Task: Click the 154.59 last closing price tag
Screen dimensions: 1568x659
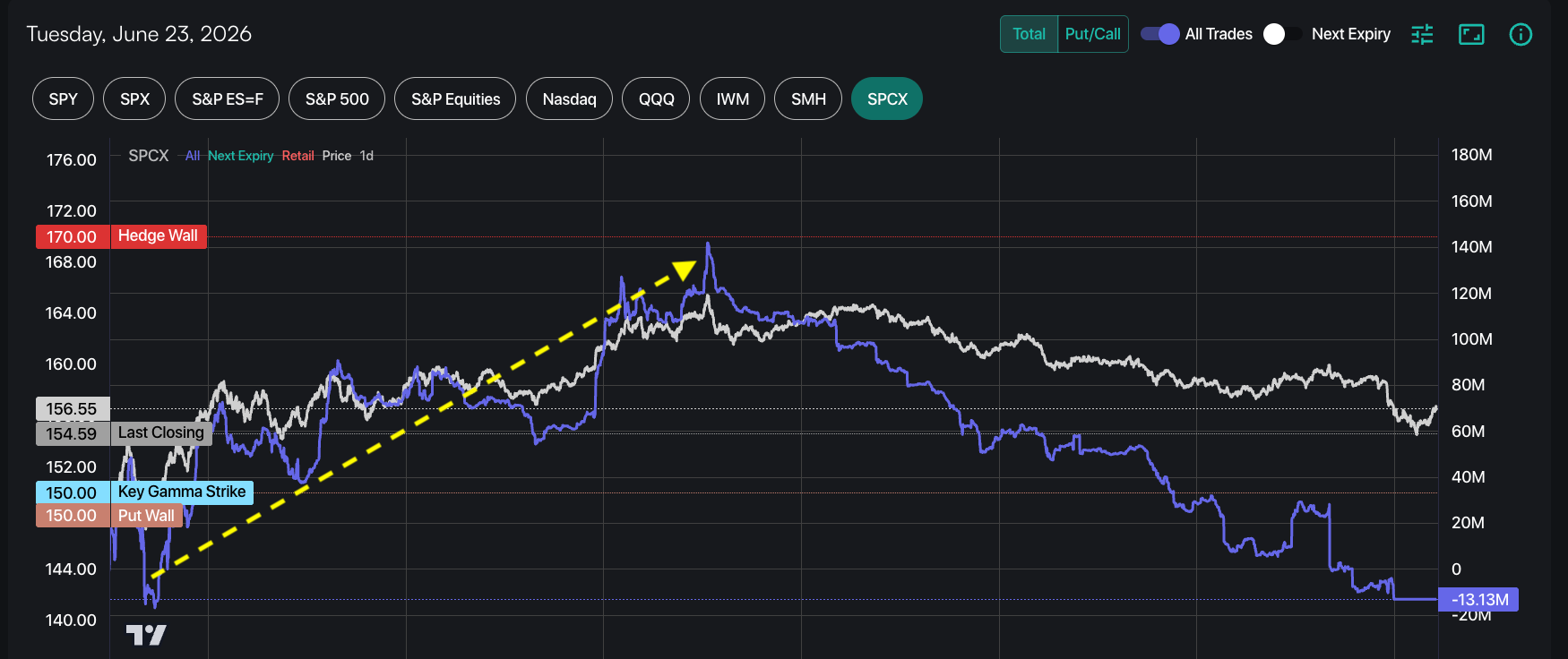Action: pyautogui.click(x=73, y=433)
